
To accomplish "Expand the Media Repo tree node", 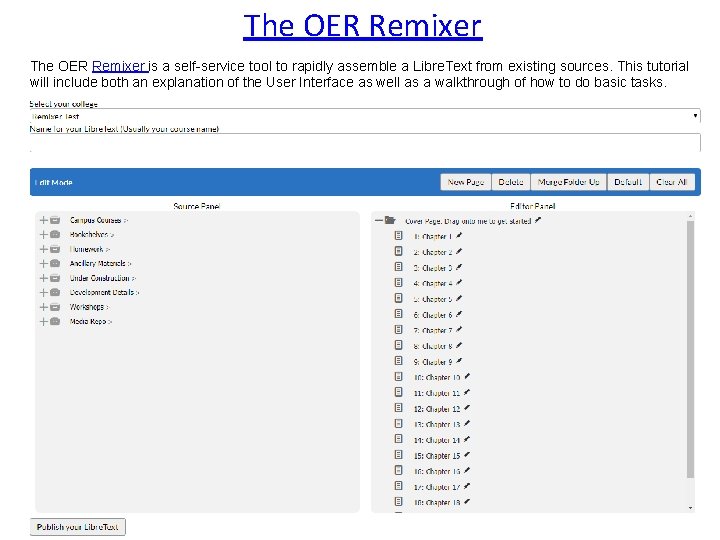I will pyautogui.click(x=44, y=322).
